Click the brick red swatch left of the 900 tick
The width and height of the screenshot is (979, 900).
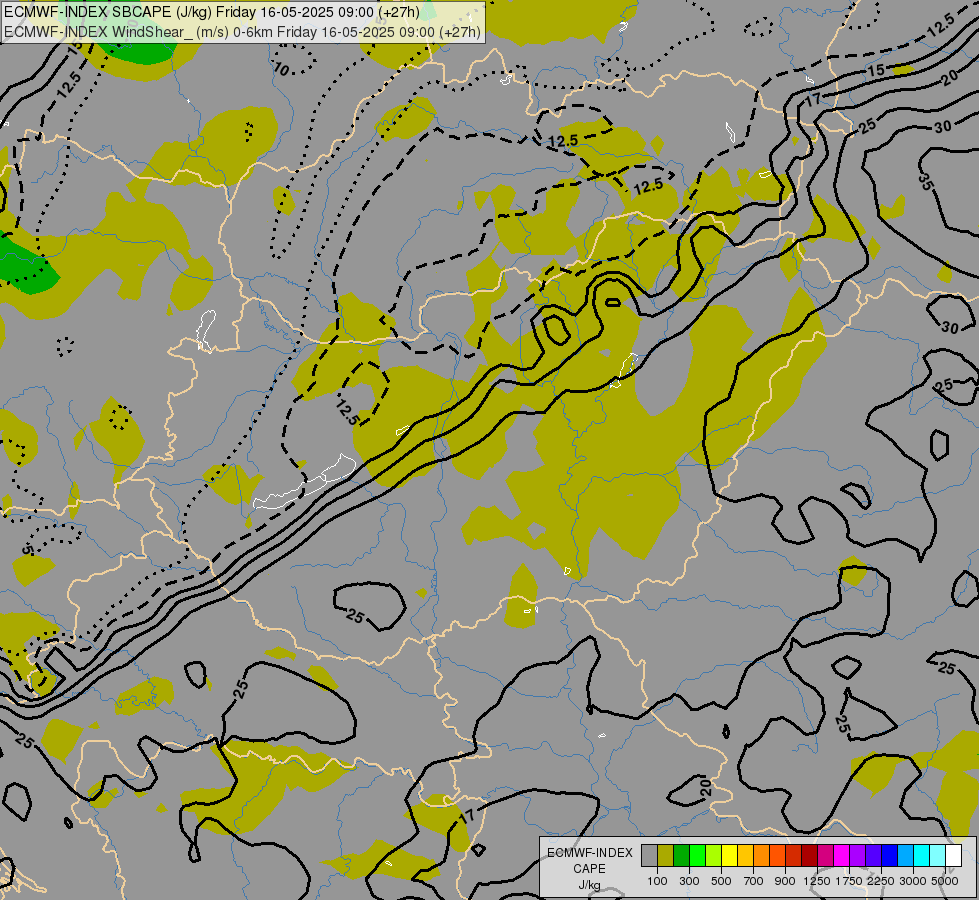[x=794, y=855]
